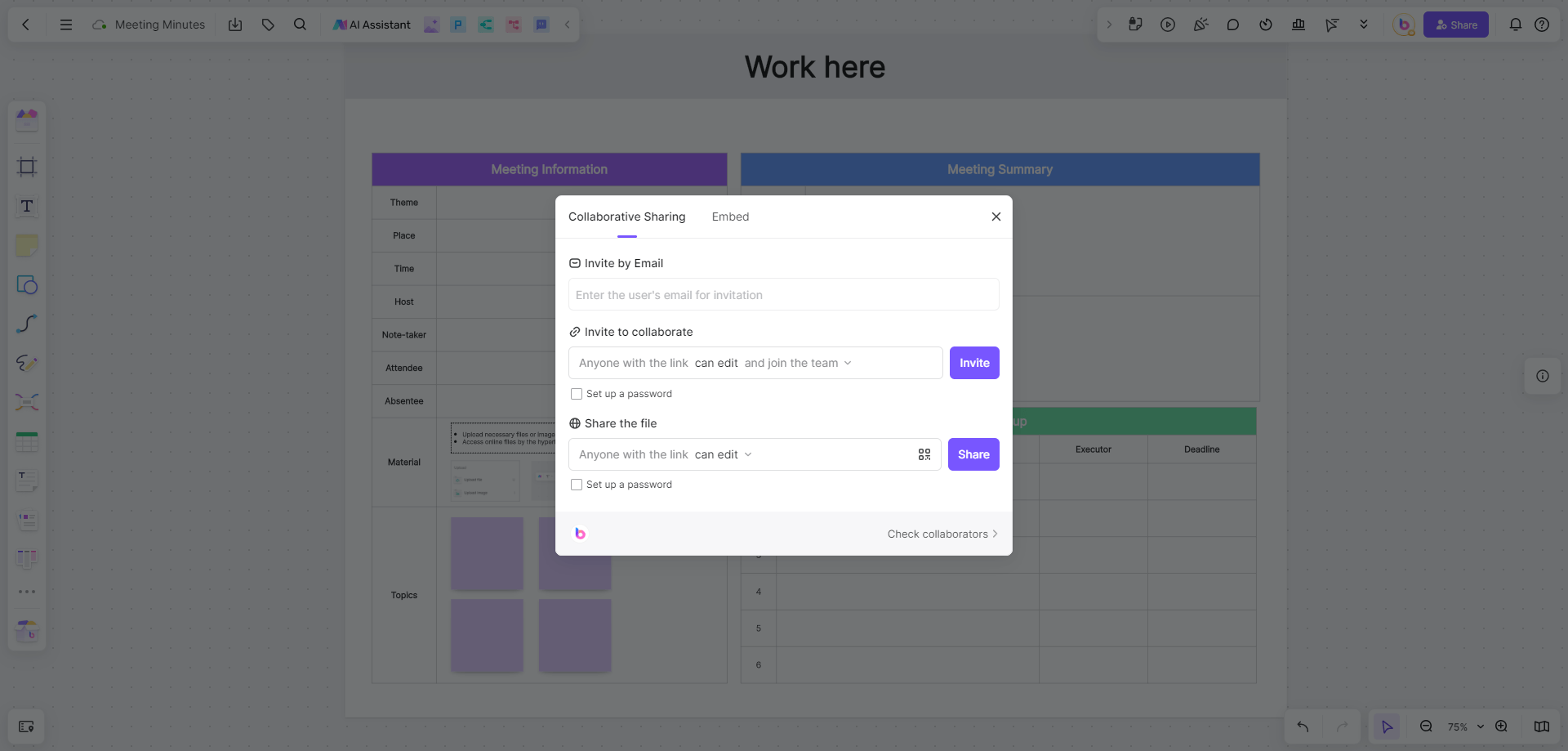This screenshot has width=1568, height=751.
Task: Zoom in the canvas
Action: tap(1501, 726)
